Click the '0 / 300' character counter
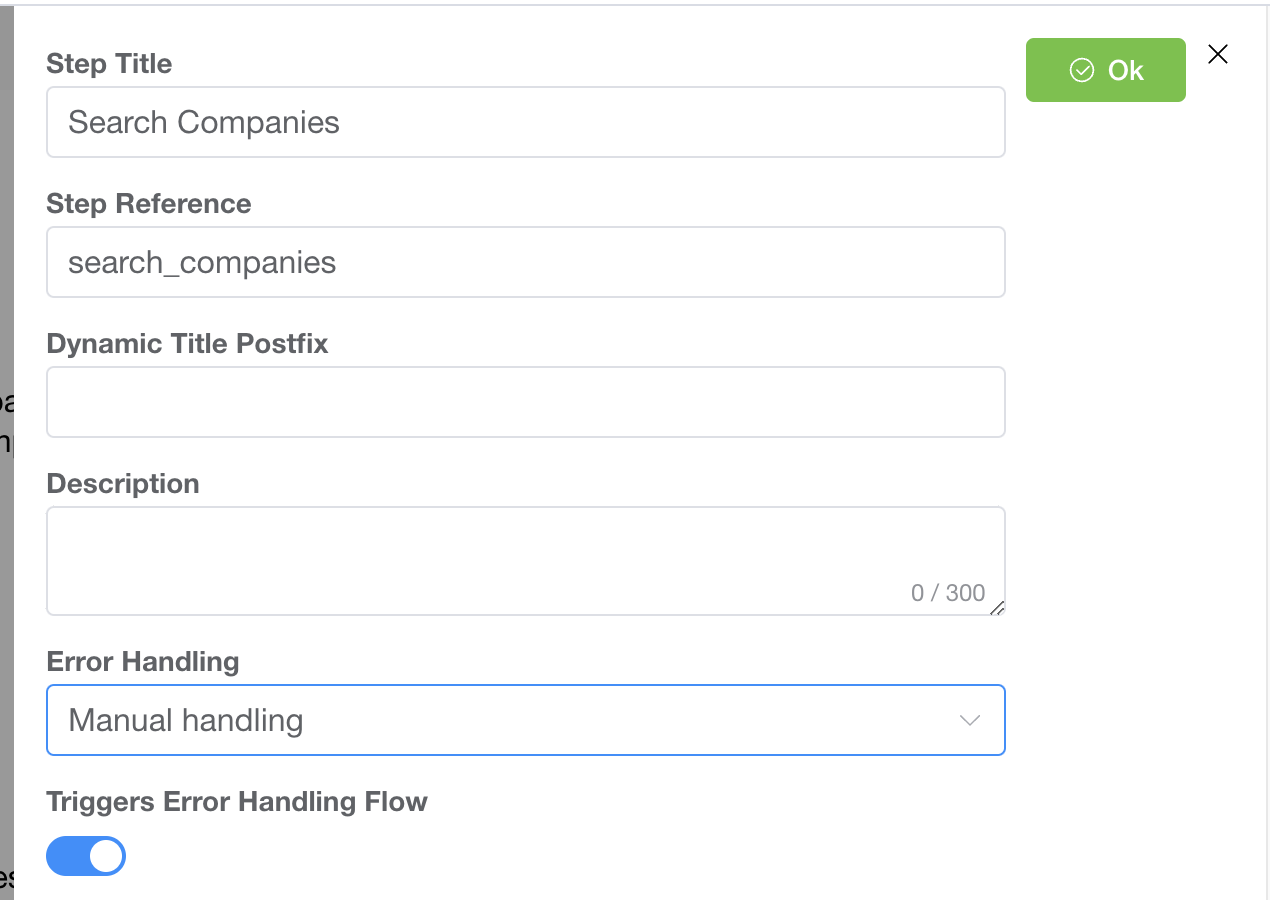This screenshot has width=1270, height=900. [x=947, y=593]
